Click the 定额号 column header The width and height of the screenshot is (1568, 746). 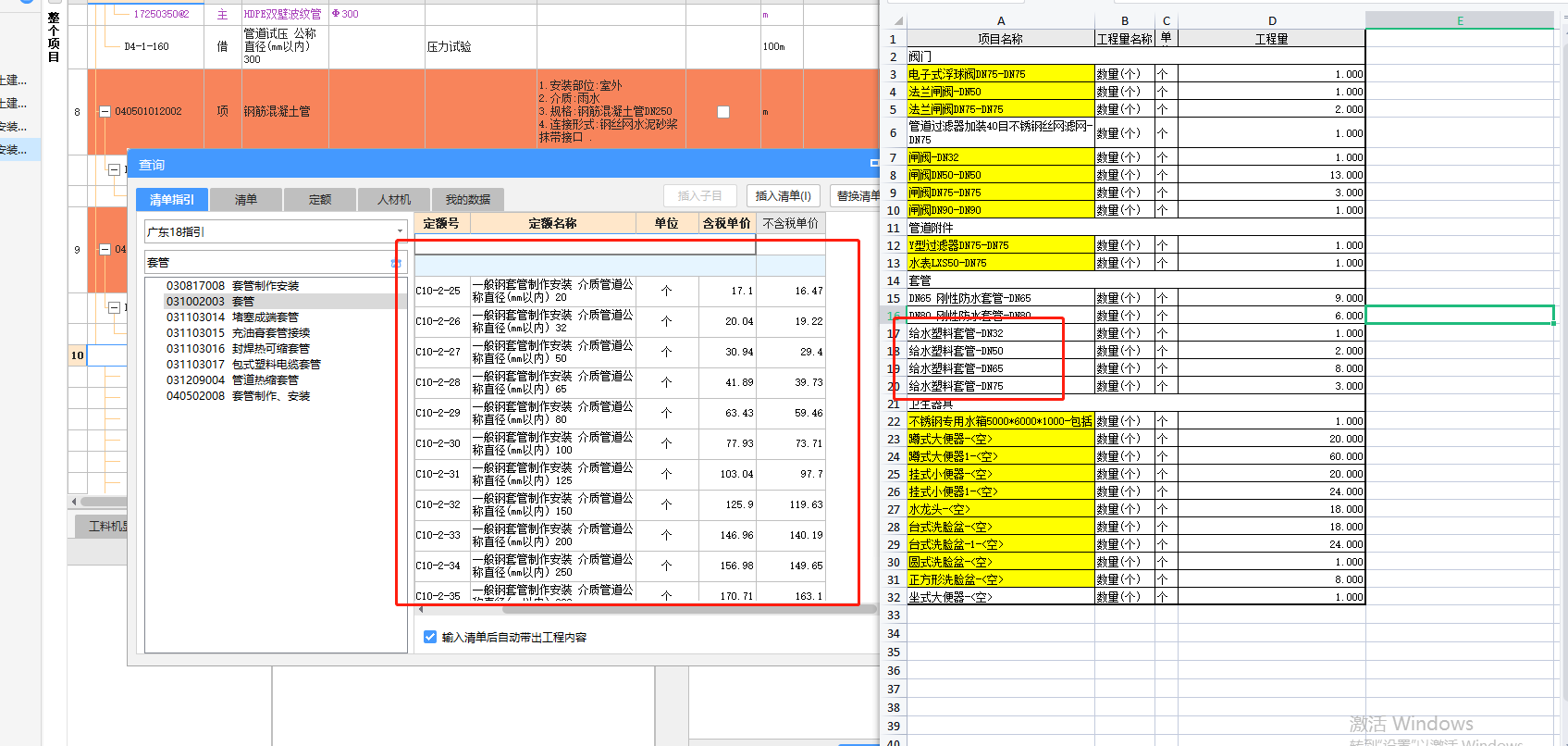coord(442,223)
